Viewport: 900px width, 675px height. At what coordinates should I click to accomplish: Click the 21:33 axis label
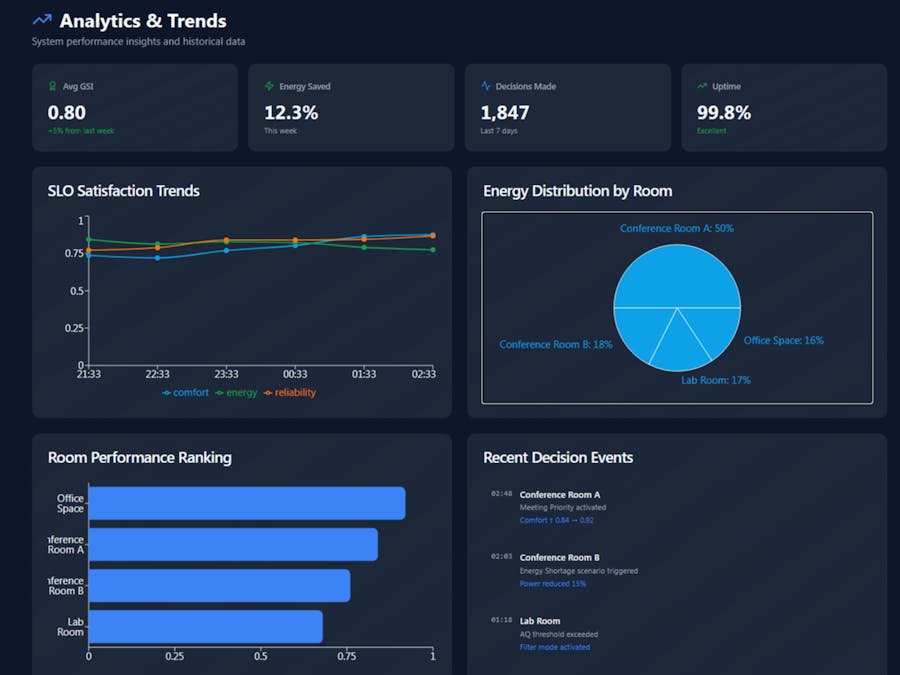88,374
